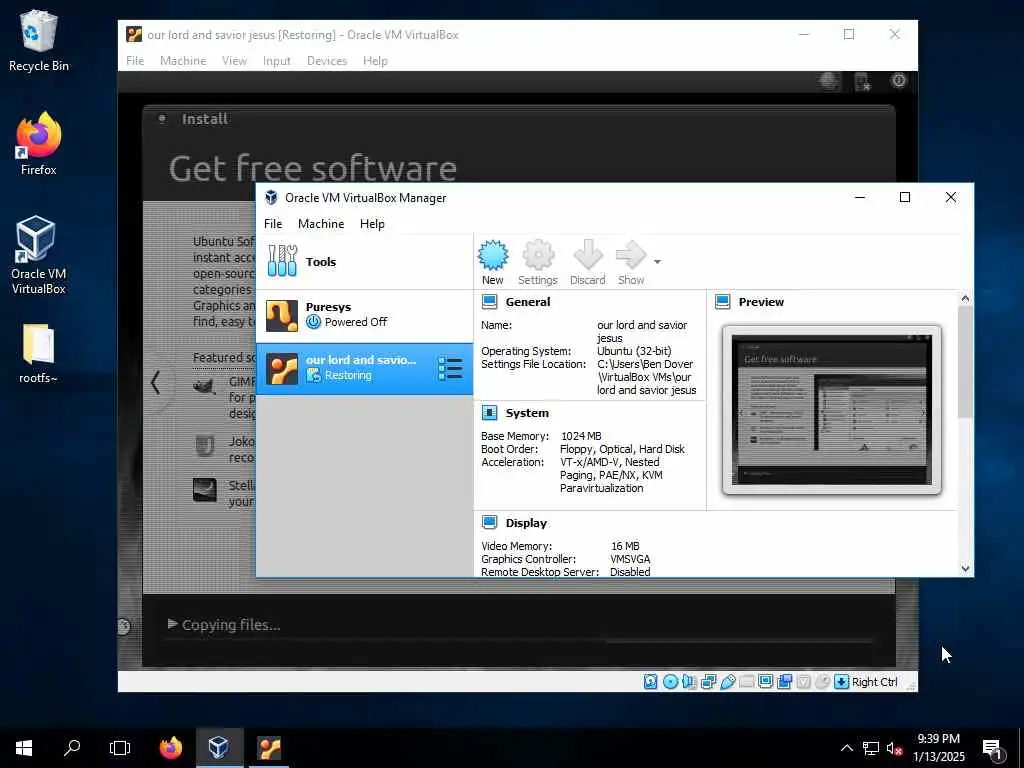Viewport: 1024px width, 768px height.
Task: Click the optical disk status icon
Action: coord(670,682)
